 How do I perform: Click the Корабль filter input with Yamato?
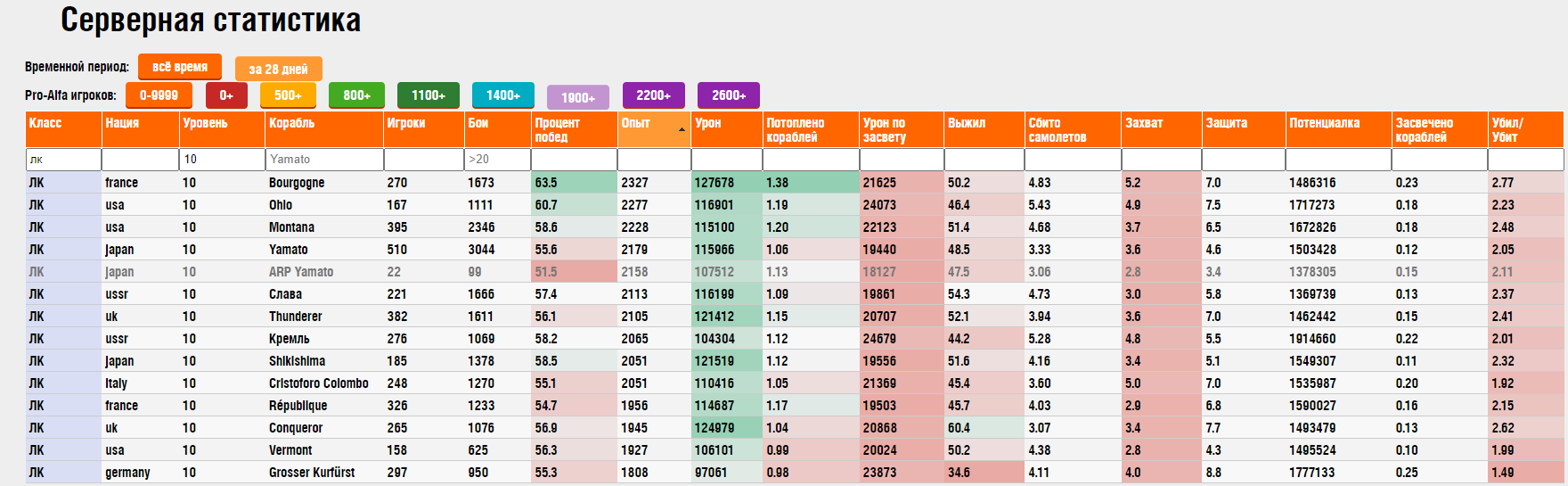(324, 160)
